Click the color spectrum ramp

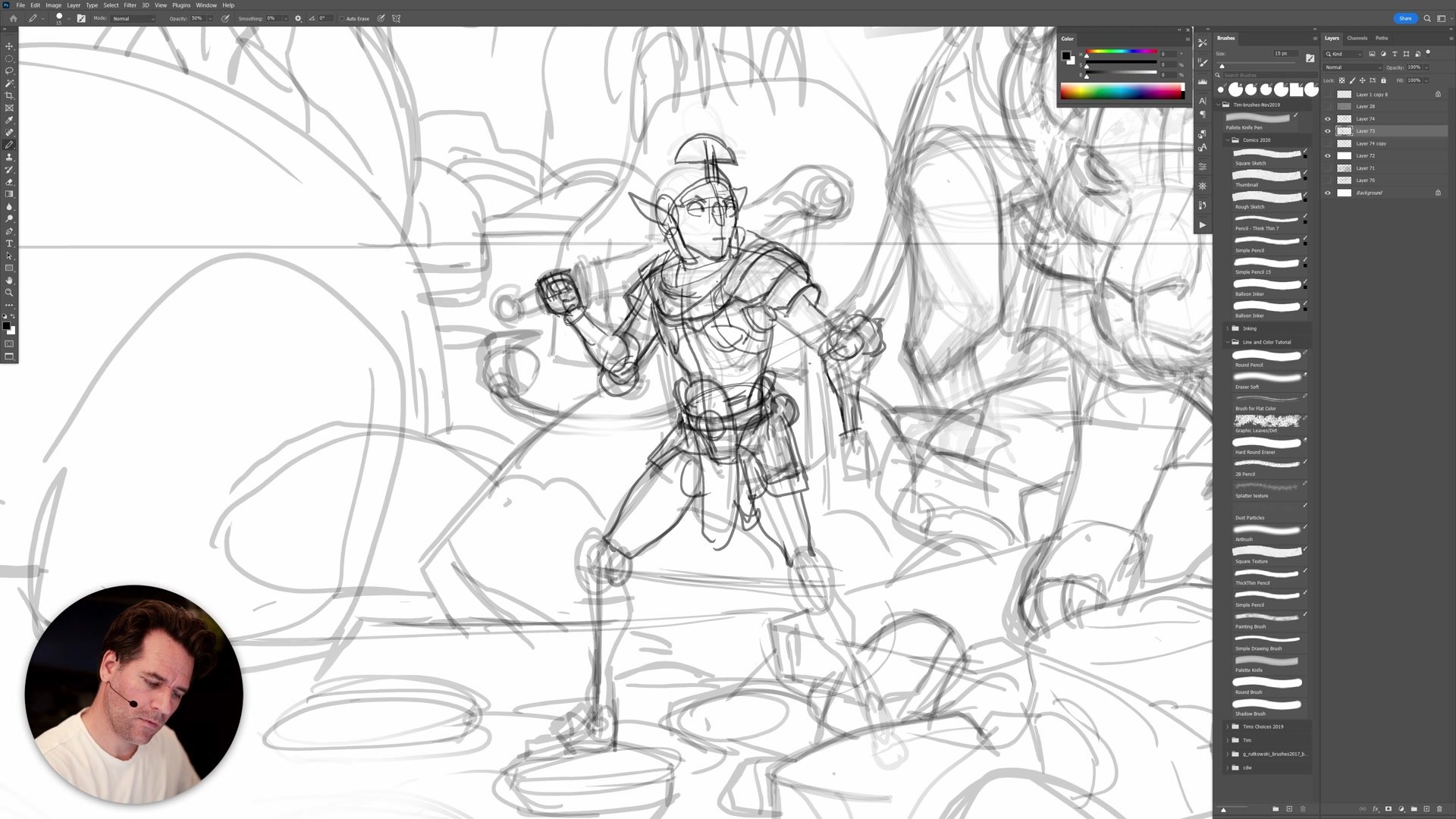[x=1121, y=93]
